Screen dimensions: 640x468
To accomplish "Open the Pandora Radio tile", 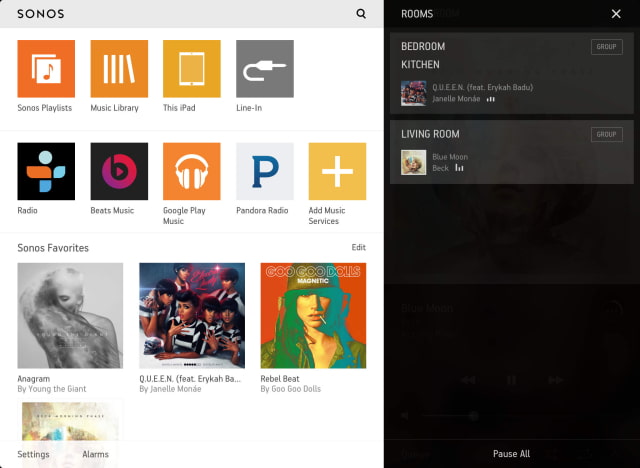I will tap(265, 171).
